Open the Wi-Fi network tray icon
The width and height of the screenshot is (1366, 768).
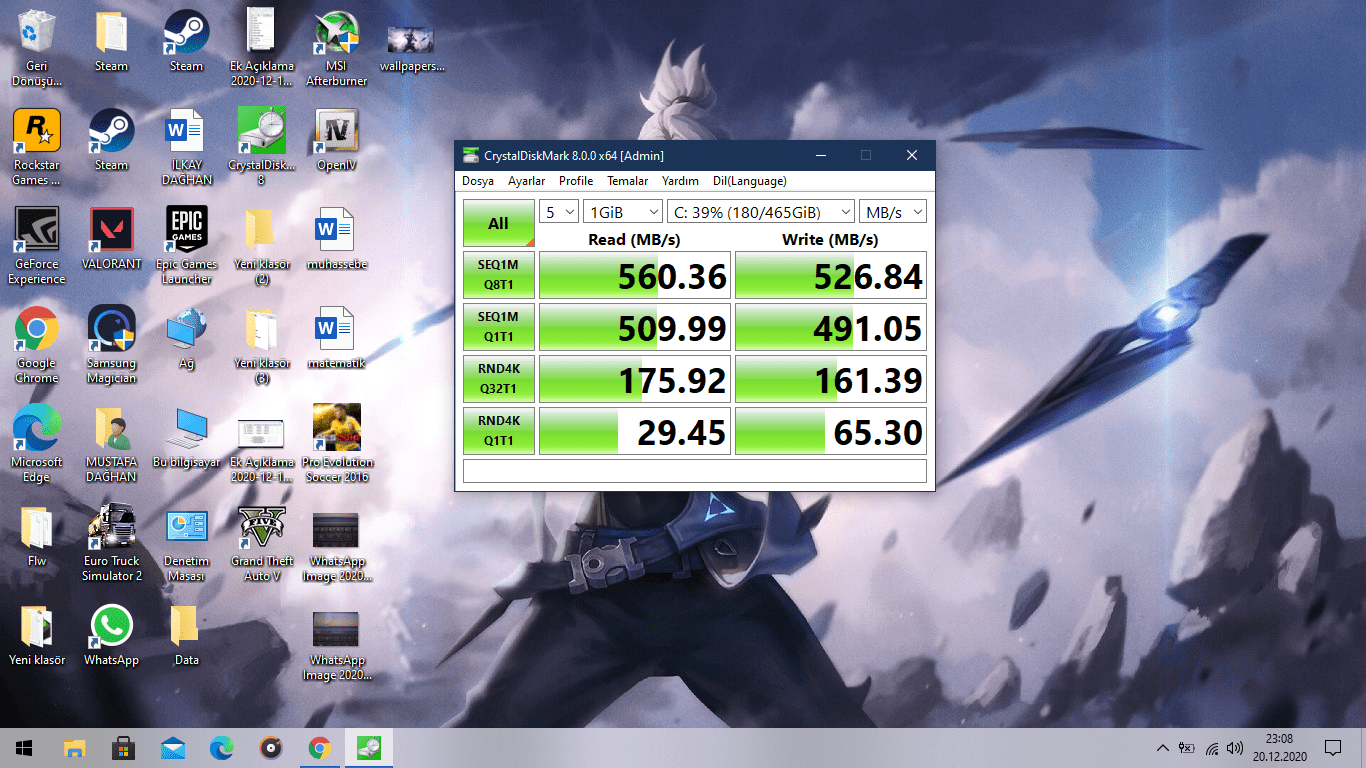(x=1211, y=747)
